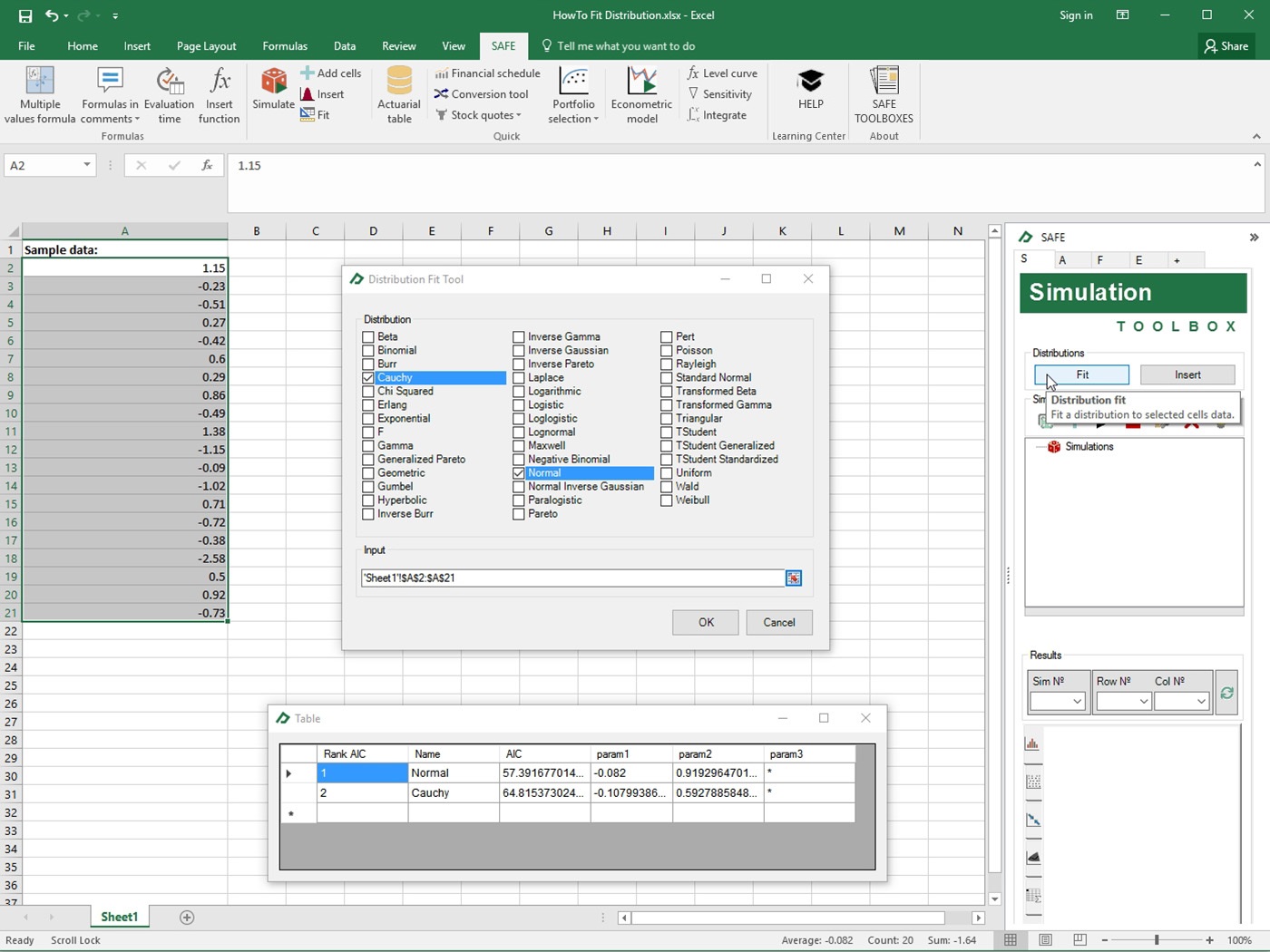Click Ribbon Display Options icon
1270x952 pixels.
click(1122, 15)
